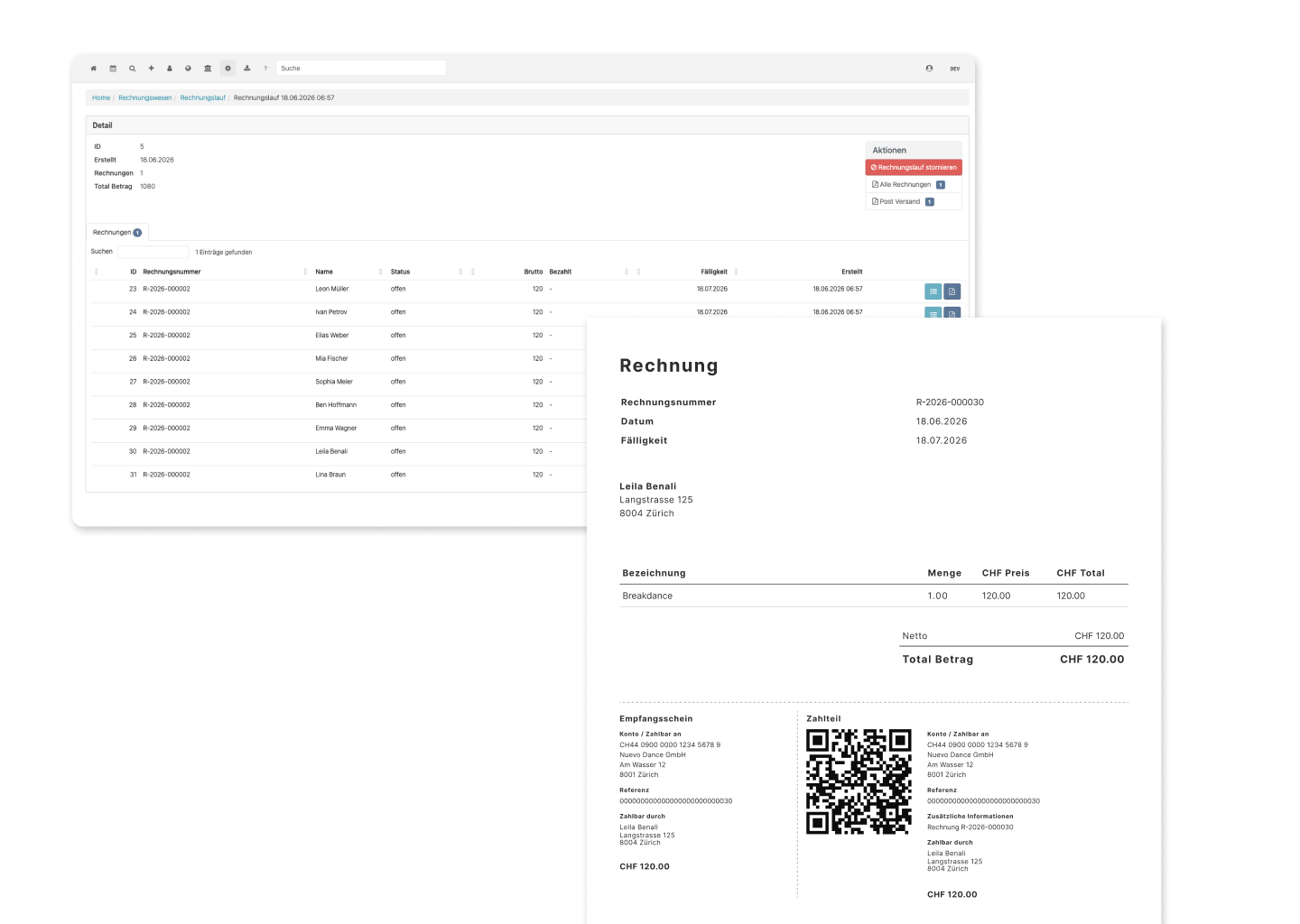The image size is (1300, 924).
Task: Sort by the Rechnungsnummer column header
Action: click(172, 272)
